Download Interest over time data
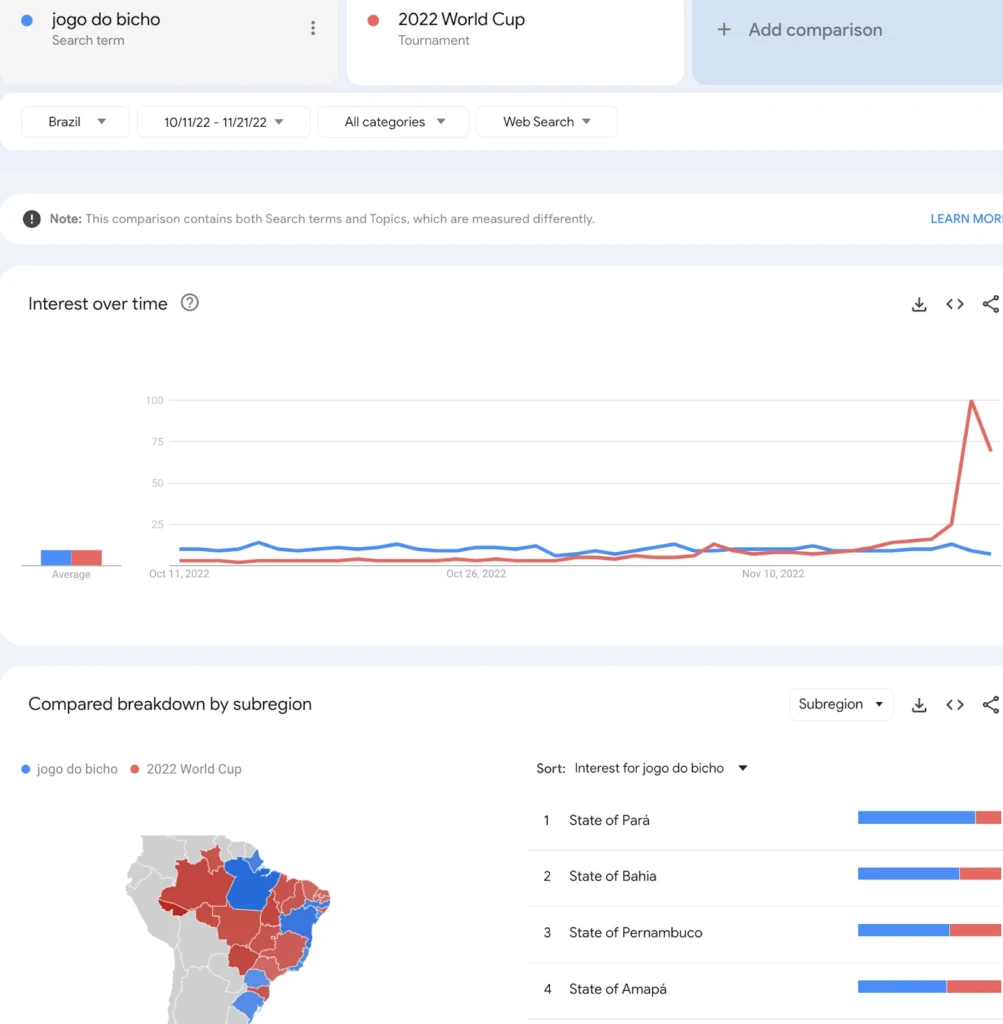 click(x=919, y=304)
